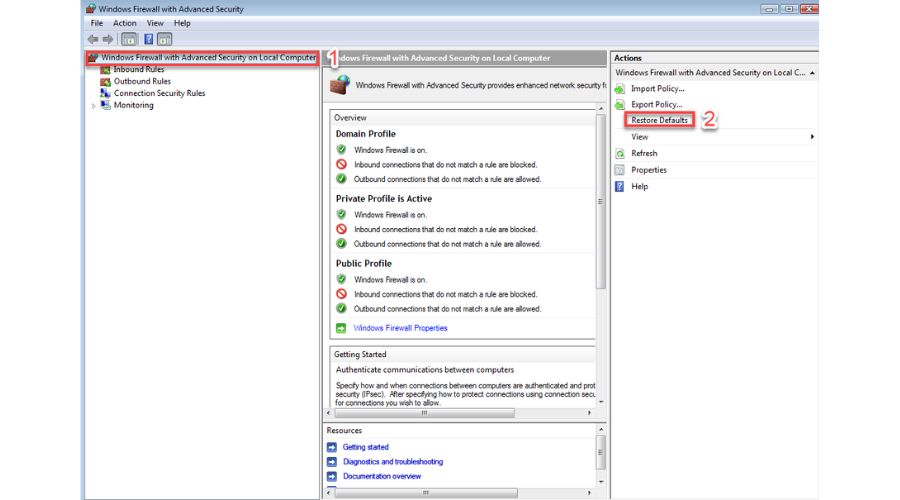Open the View menu in menu bar
The height and width of the screenshot is (500, 900).
155,23
